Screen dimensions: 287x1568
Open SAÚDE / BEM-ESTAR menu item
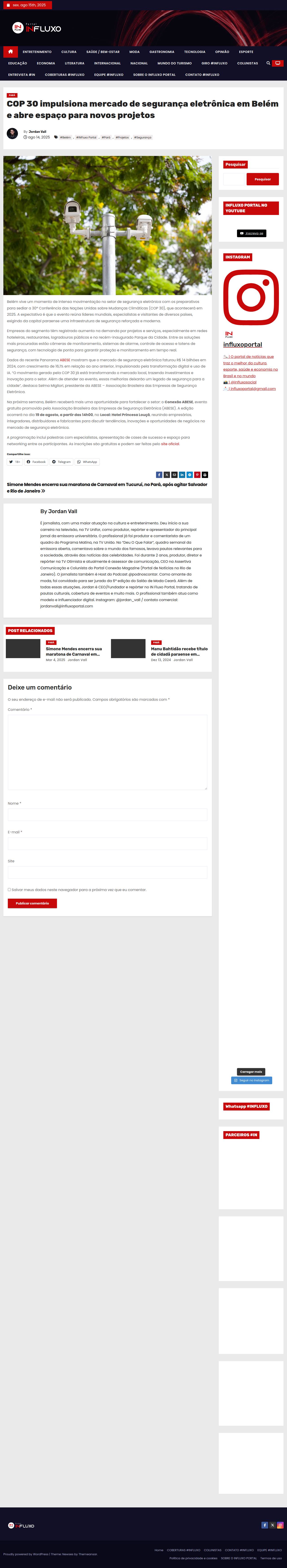(103, 52)
